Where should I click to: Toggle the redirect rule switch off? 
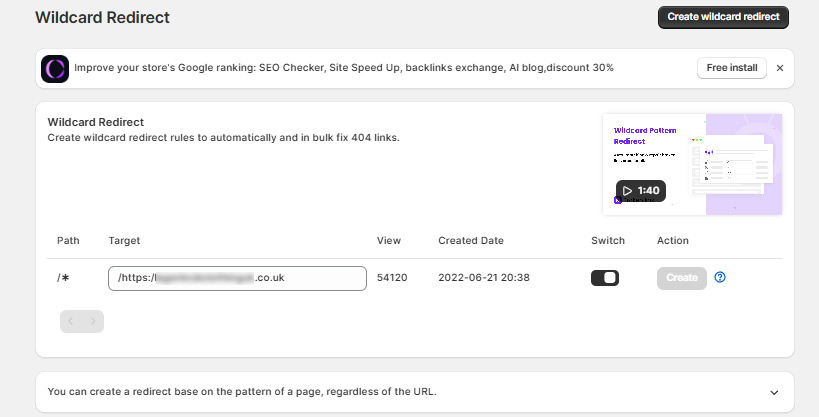coord(605,278)
